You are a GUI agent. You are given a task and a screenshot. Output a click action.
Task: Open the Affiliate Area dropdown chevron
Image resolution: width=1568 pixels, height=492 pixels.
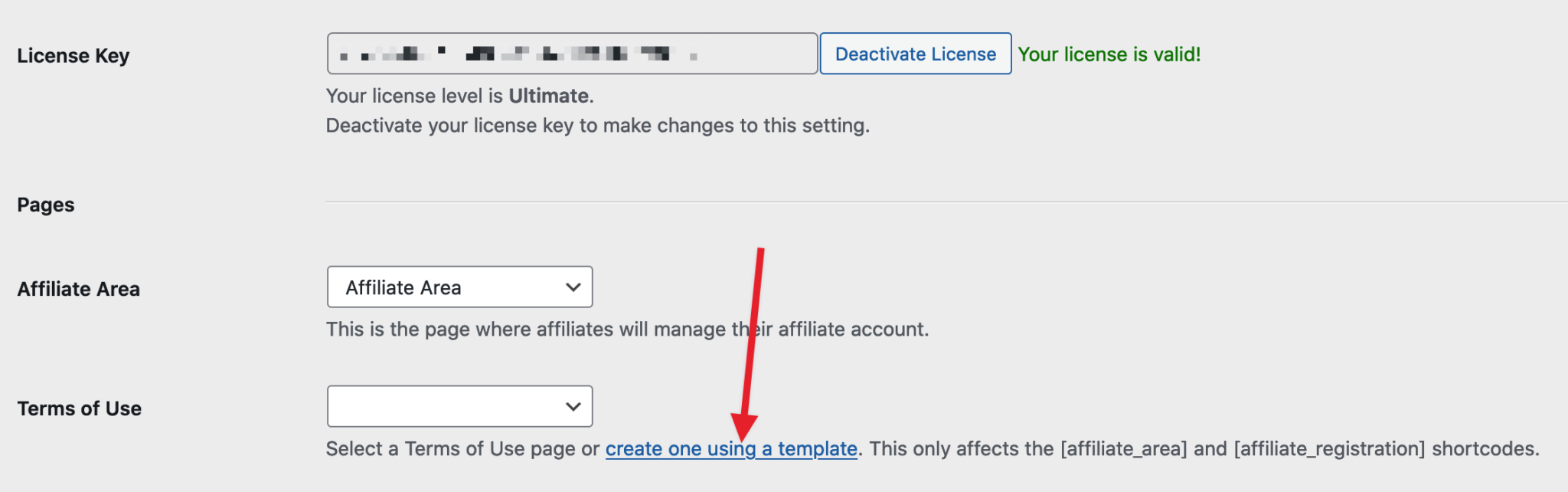[573, 287]
